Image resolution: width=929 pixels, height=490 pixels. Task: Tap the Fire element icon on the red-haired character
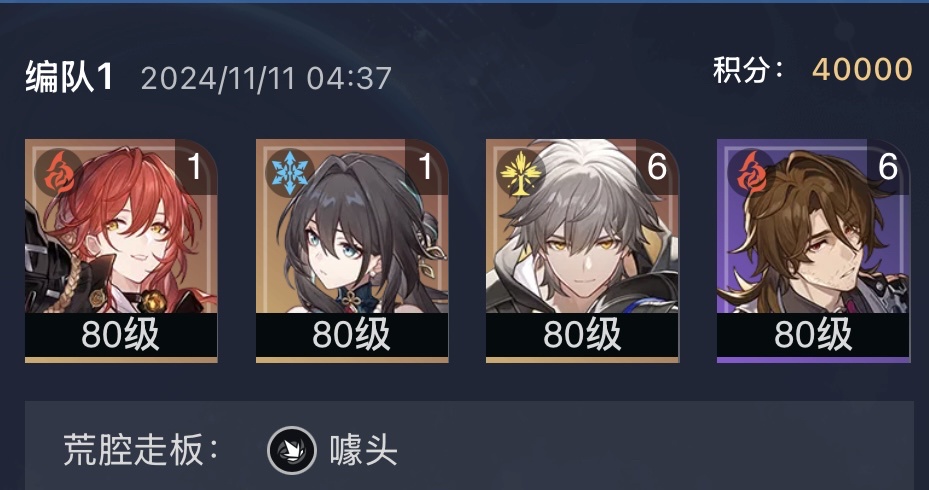(x=59, y=172)
